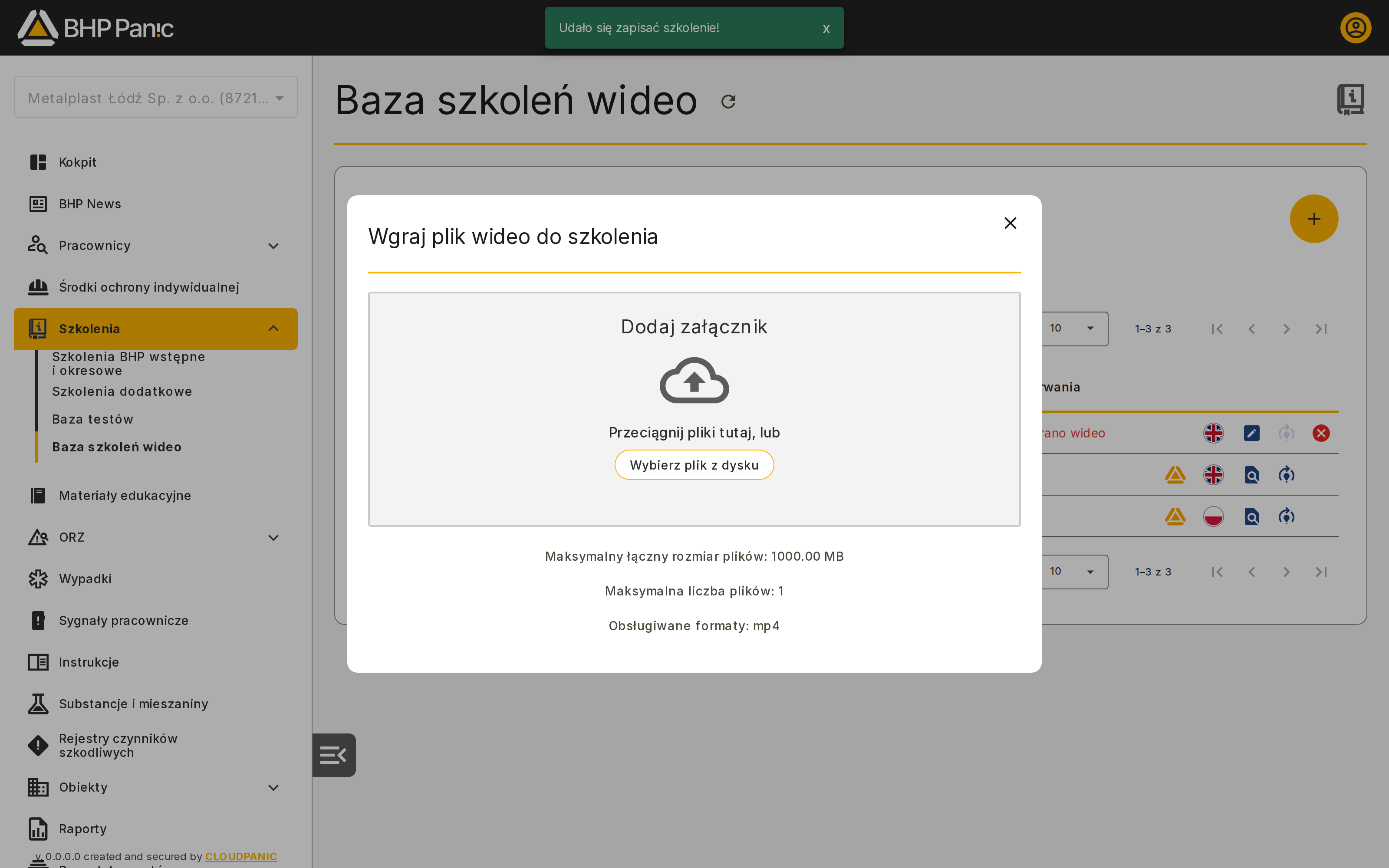Open Substancje i mieszaniny
The height and width of the screenshot is (868, 1389).
(155, 704)
